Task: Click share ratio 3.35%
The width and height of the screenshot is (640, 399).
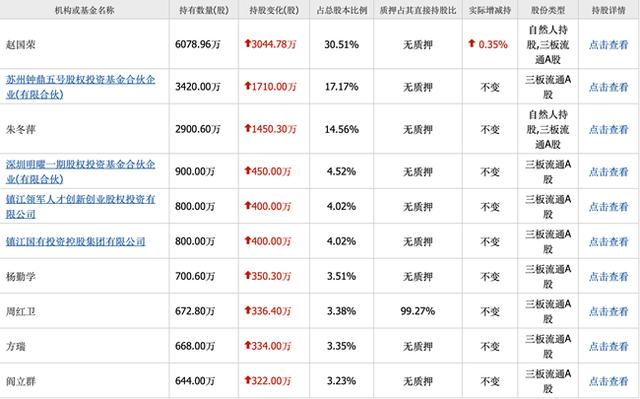Action: pos(342,346)
